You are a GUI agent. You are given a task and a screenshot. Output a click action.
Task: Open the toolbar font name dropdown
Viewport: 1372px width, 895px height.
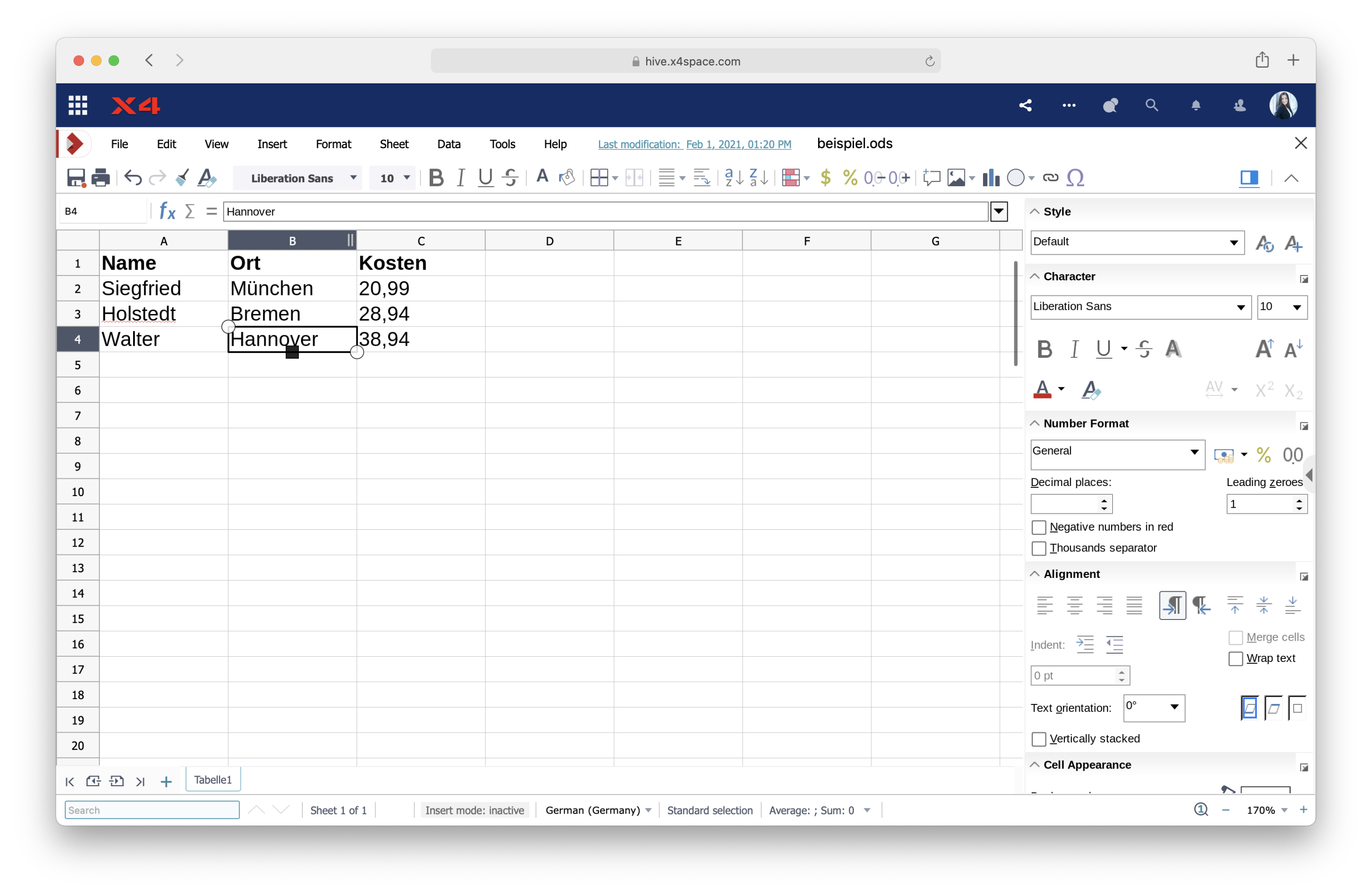coord(353,178)
